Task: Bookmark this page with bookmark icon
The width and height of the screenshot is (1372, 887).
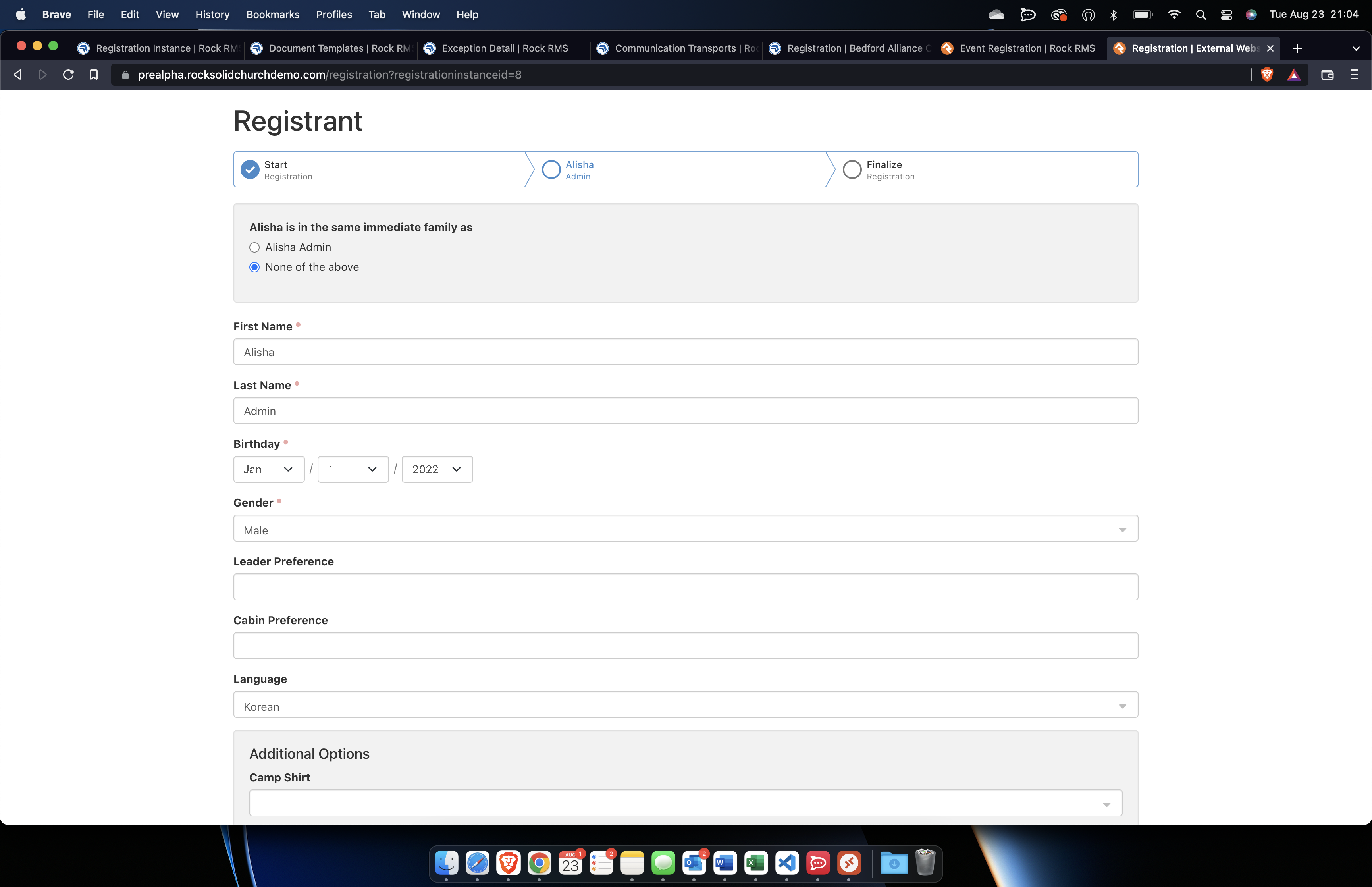Action: pos(93,75)
